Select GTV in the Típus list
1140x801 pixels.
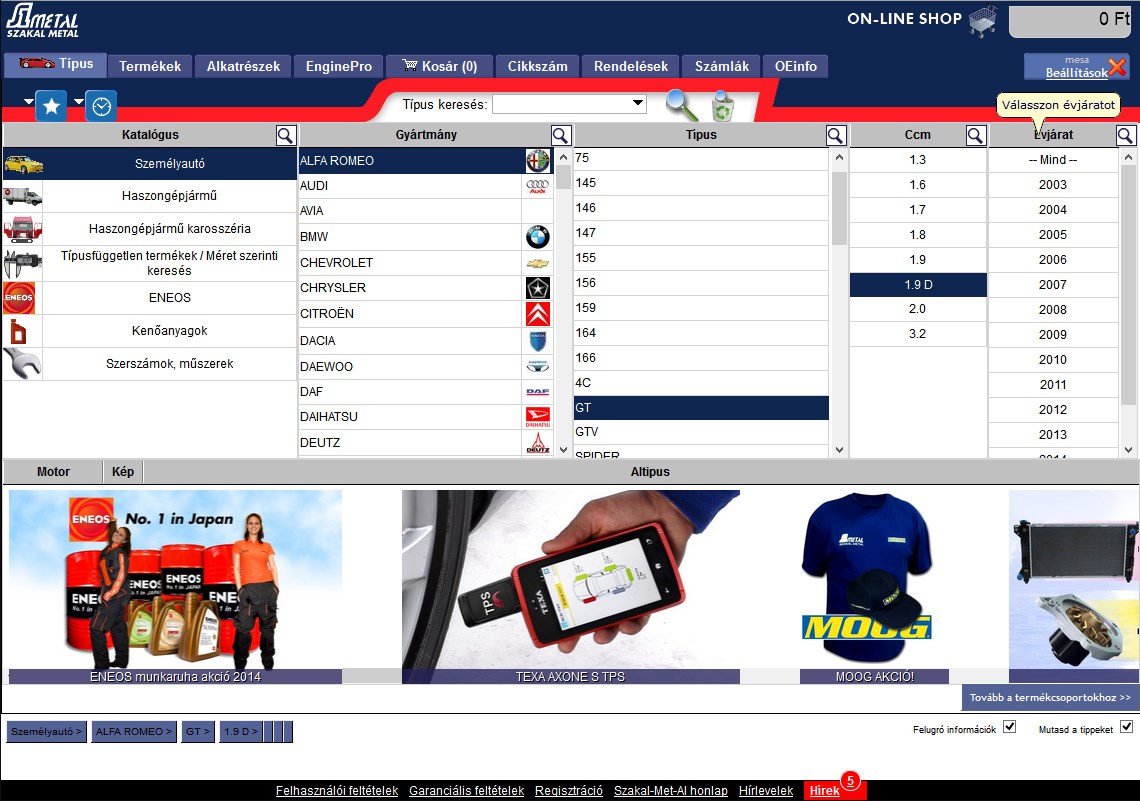701,432
